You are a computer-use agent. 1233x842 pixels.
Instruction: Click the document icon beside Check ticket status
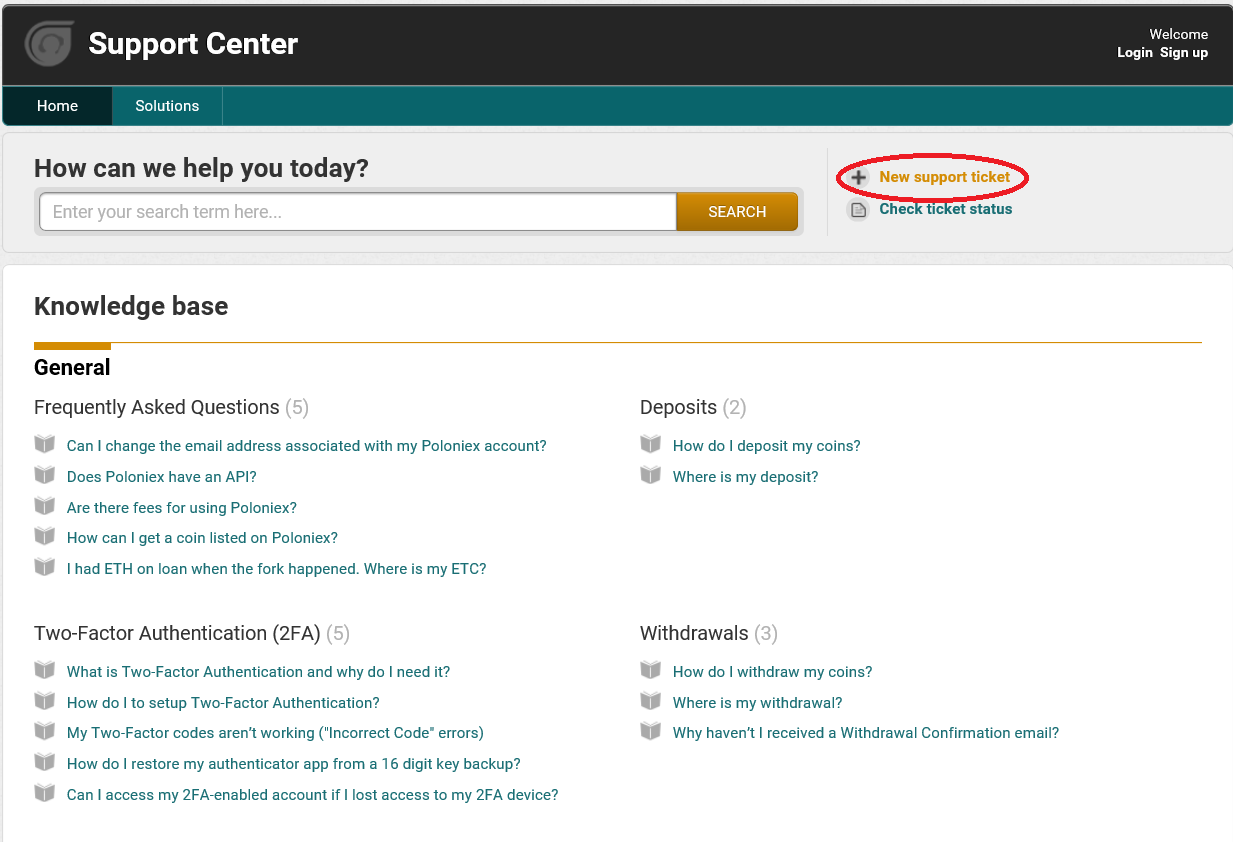(x=858, y=210)
